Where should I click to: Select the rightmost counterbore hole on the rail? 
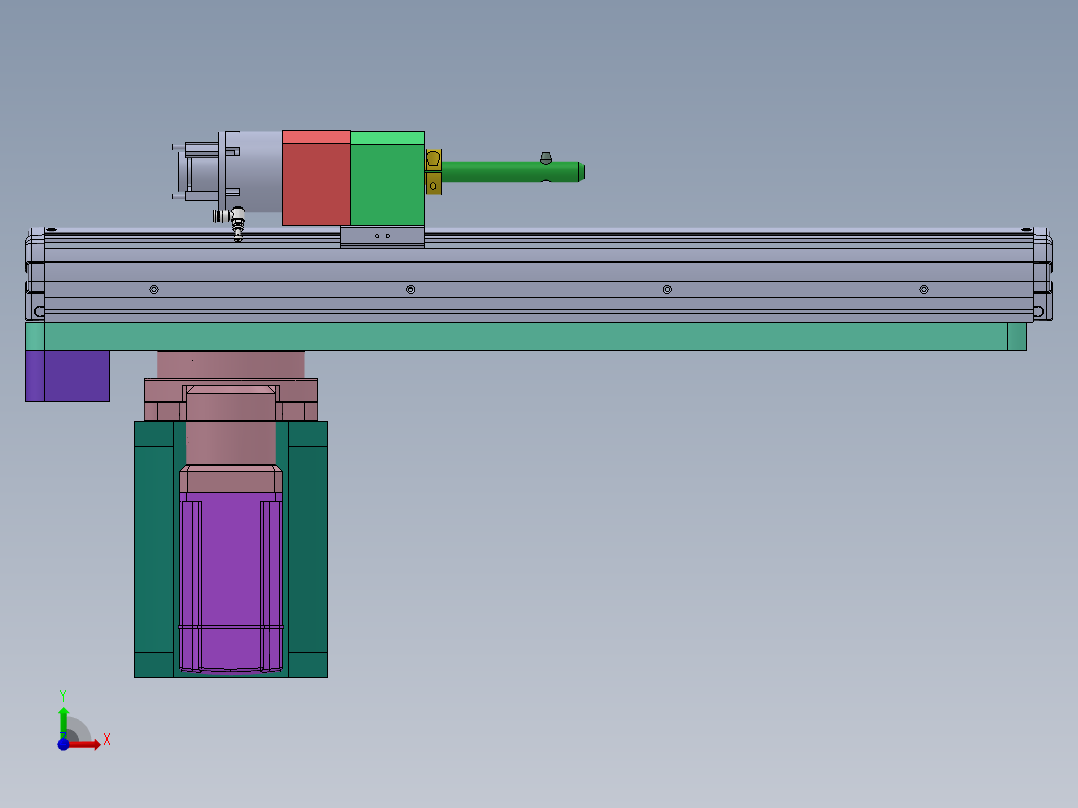pyautogui.click(x=924, y=290)
